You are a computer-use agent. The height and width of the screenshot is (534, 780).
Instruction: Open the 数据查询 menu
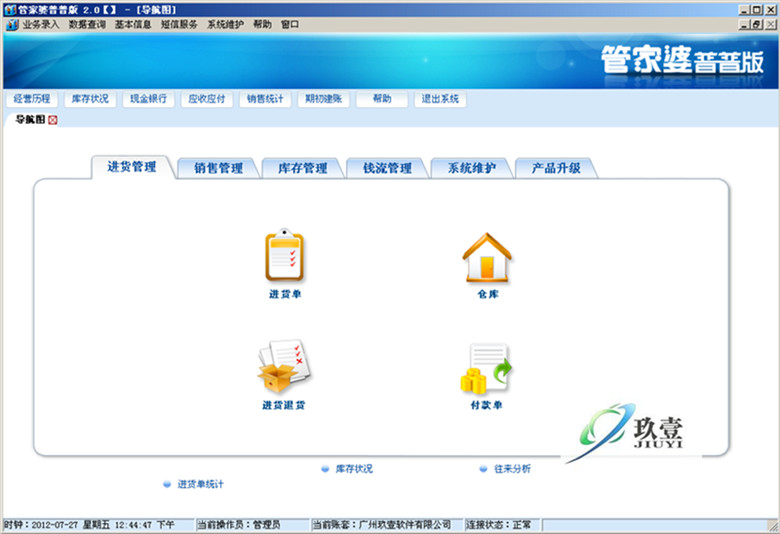[x=87, y=24]
